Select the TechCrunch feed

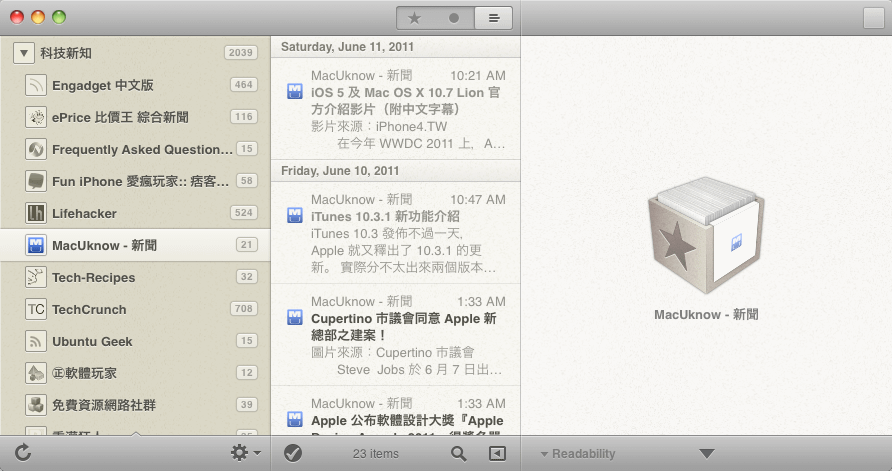click(135, 309)
